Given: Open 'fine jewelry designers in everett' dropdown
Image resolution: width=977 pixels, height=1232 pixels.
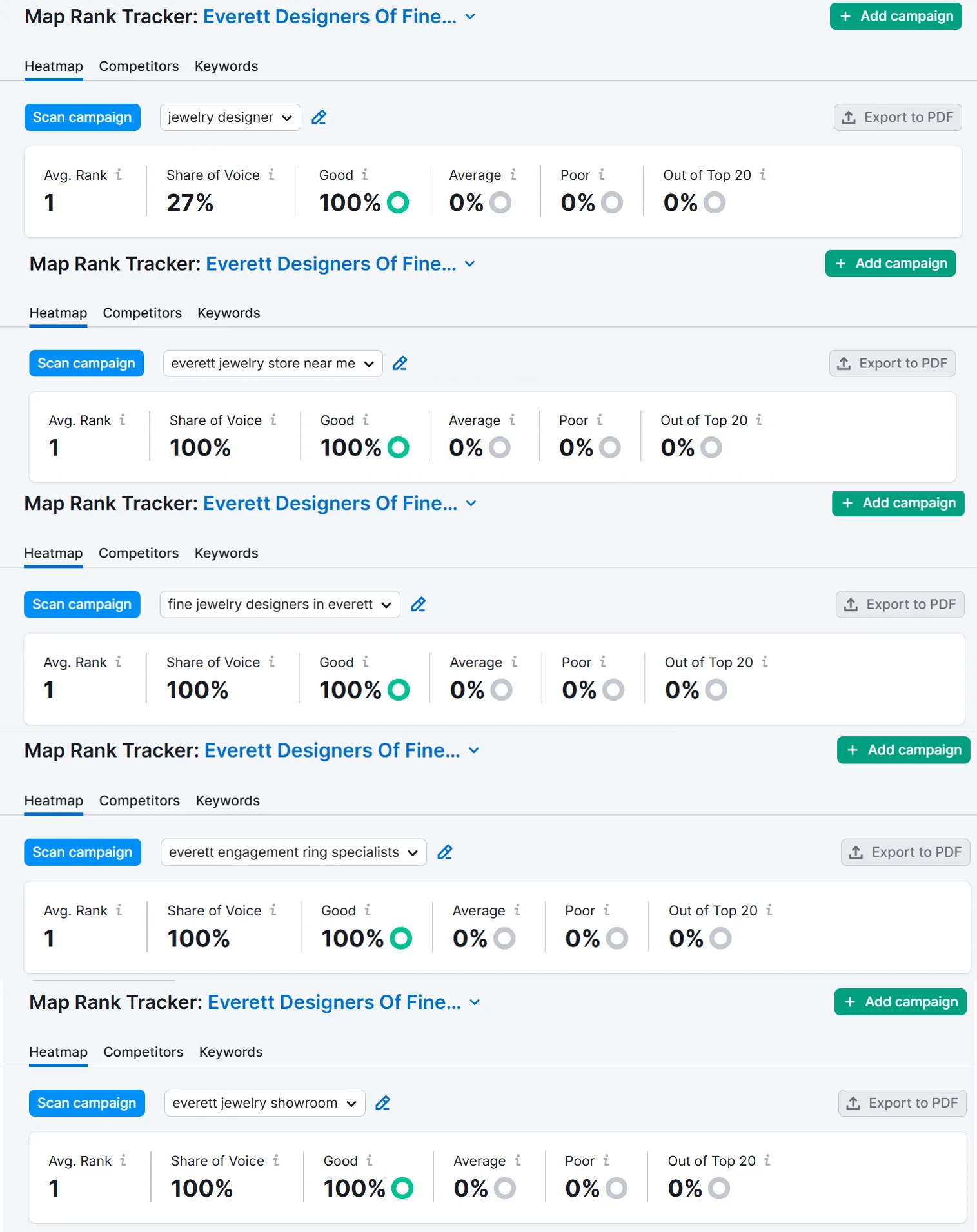Looking at the screenshot, I should tap(279, 605).
